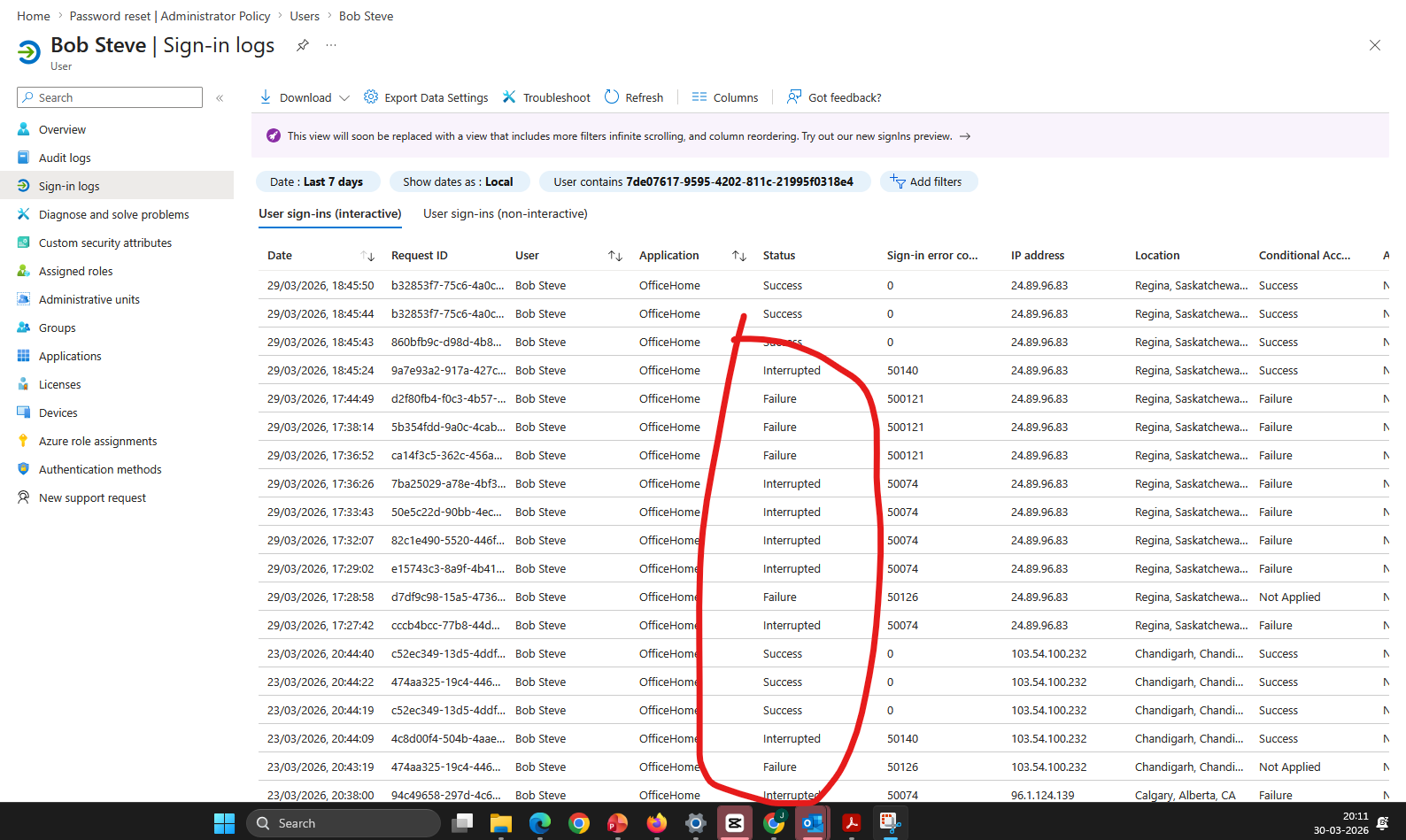Open Audit logs from left menu

pyautogui.click(x=65, y=158)
